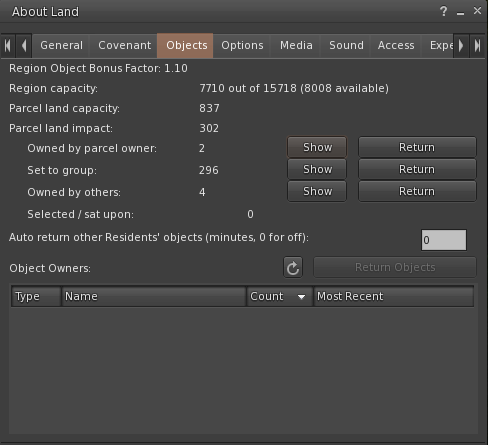This screenshot has height=445, width=488.
Task: Show objects owned by parcel owner
Action: pos(317,147)
